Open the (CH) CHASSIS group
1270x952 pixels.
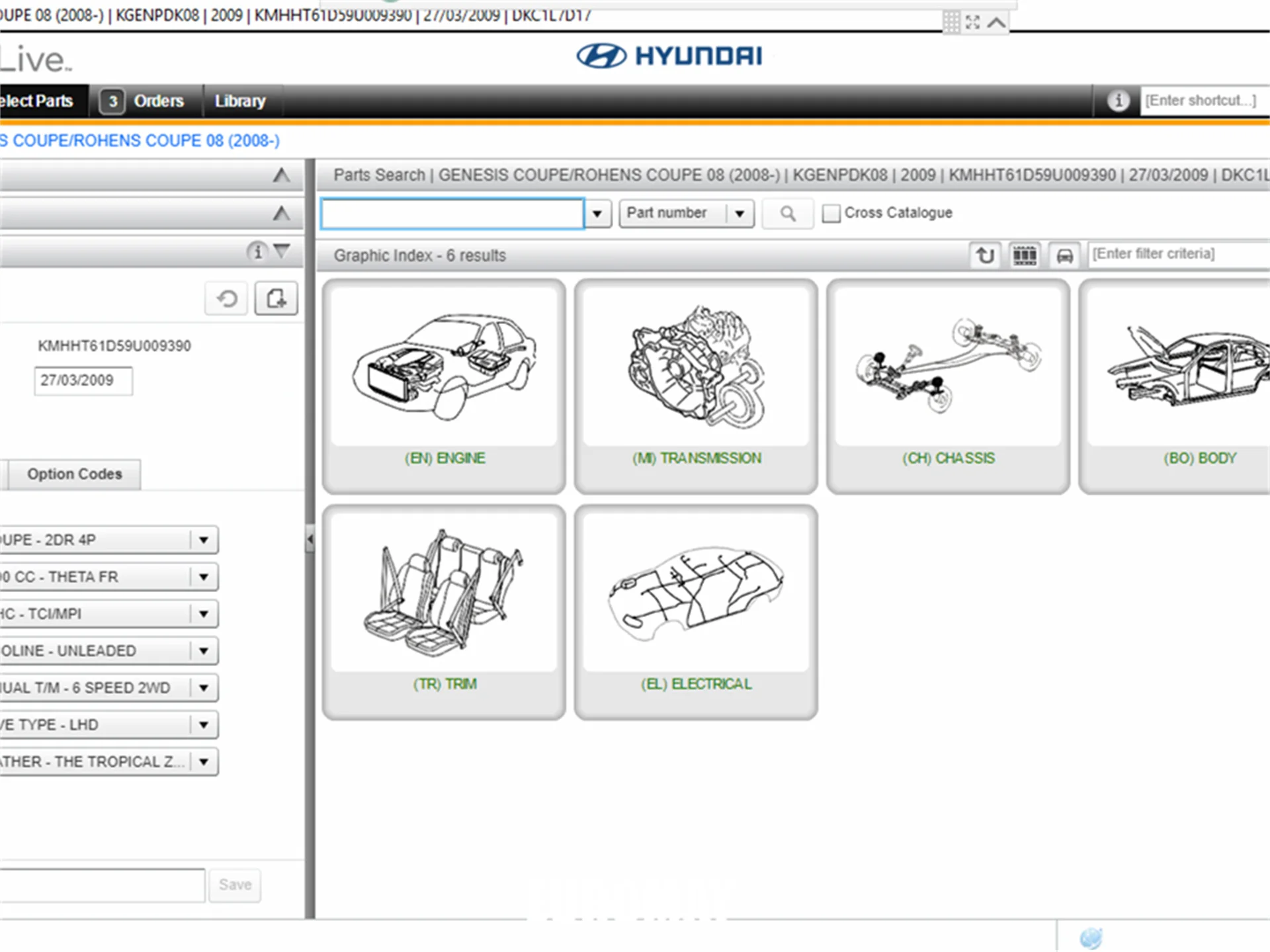[948, 386]
